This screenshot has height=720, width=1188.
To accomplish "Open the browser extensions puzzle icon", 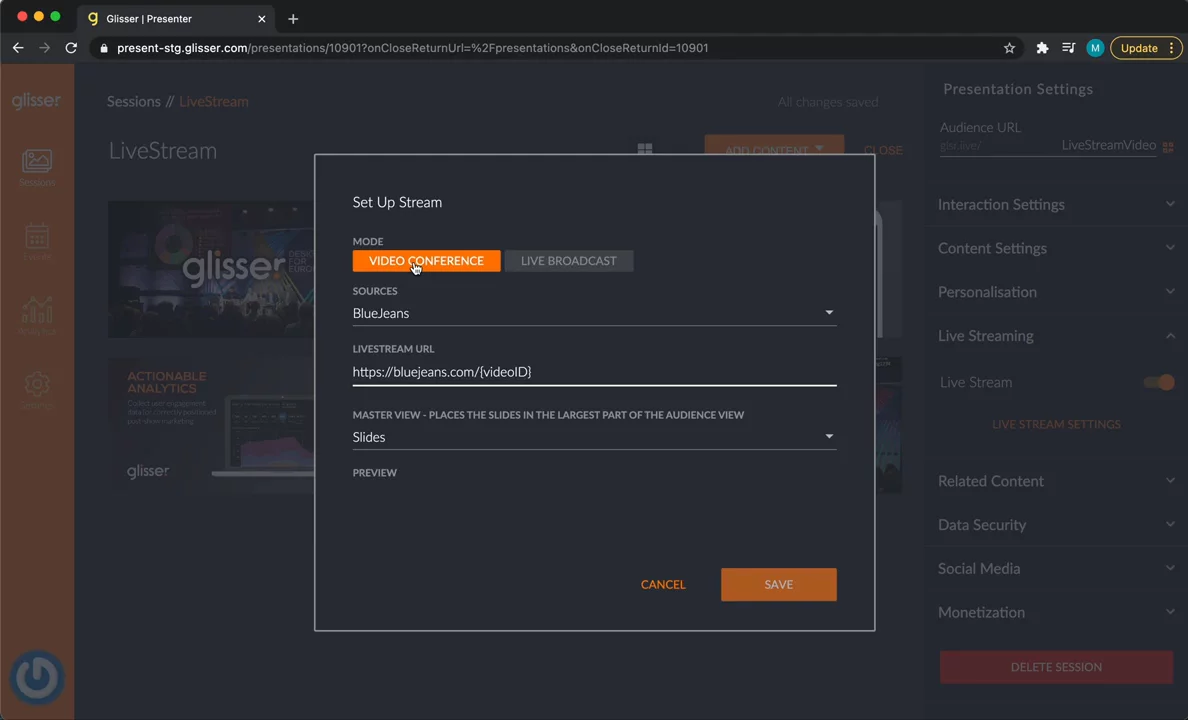I will pos(1042,48).
